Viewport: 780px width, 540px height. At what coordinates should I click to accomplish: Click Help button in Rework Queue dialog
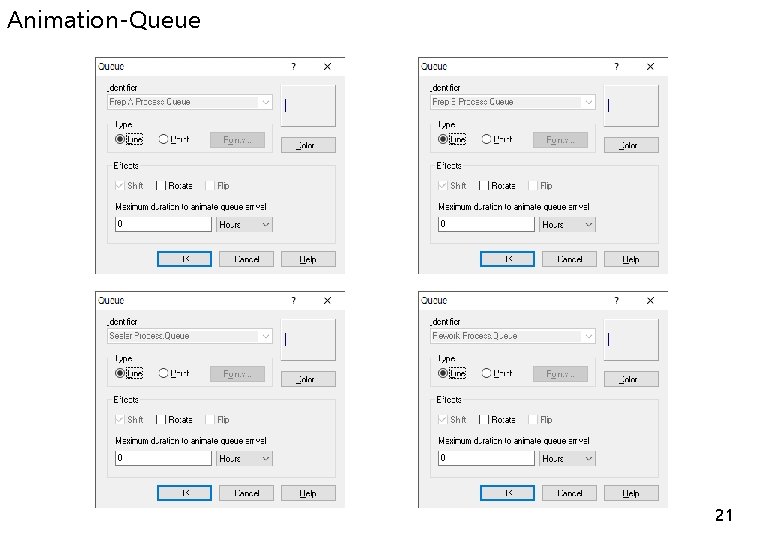[631, 493]
